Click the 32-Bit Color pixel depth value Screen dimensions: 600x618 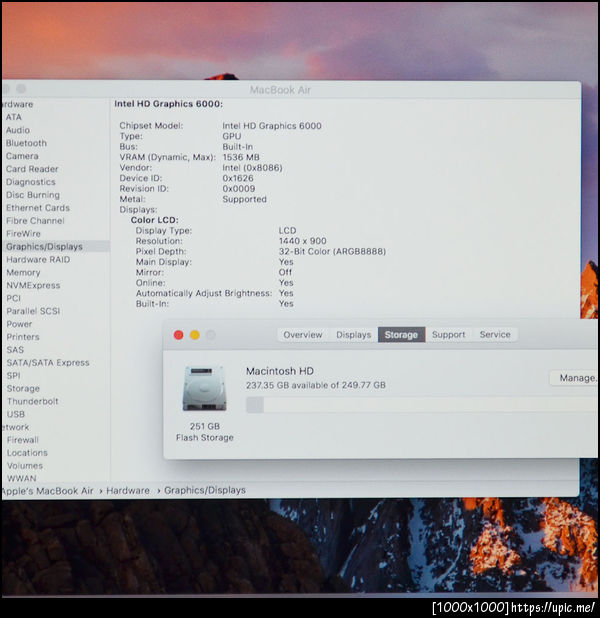332,251
